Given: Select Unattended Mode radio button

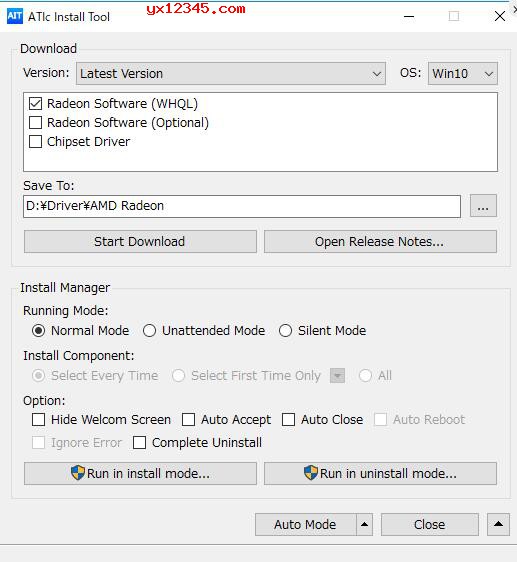Looking at the screenshot, I should pos(150,330).
